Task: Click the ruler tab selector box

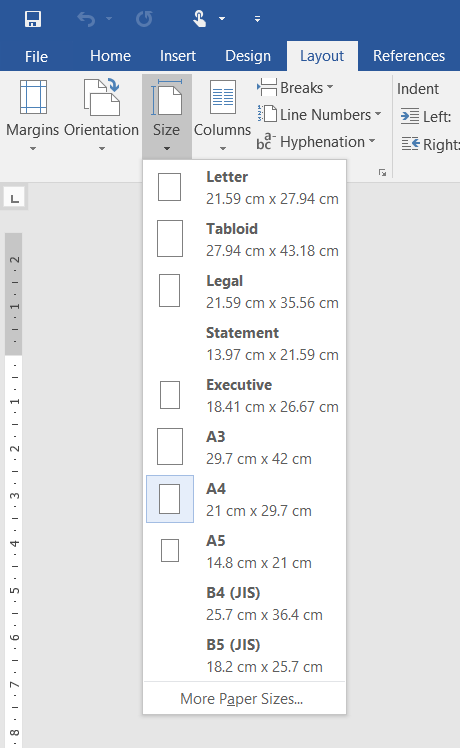Action: [x=15, y=198]
